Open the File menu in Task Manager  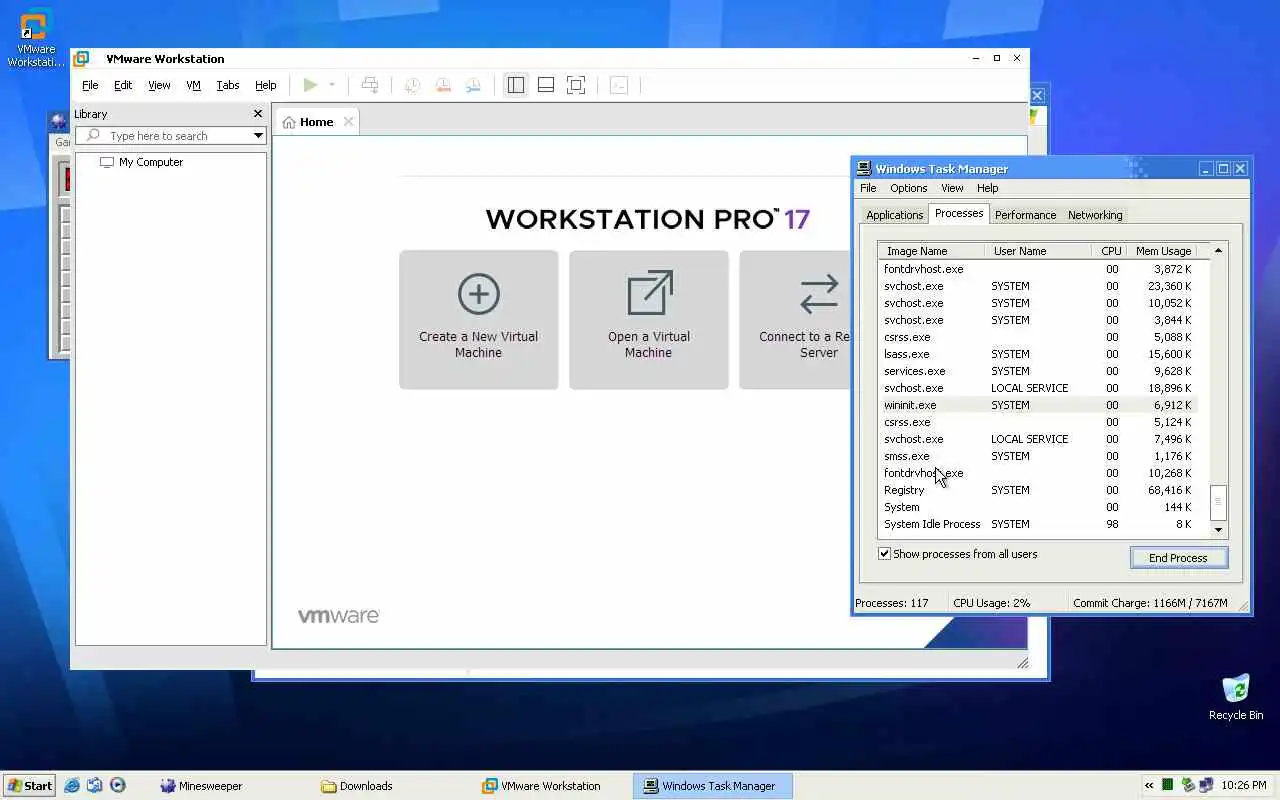(868, 188)
